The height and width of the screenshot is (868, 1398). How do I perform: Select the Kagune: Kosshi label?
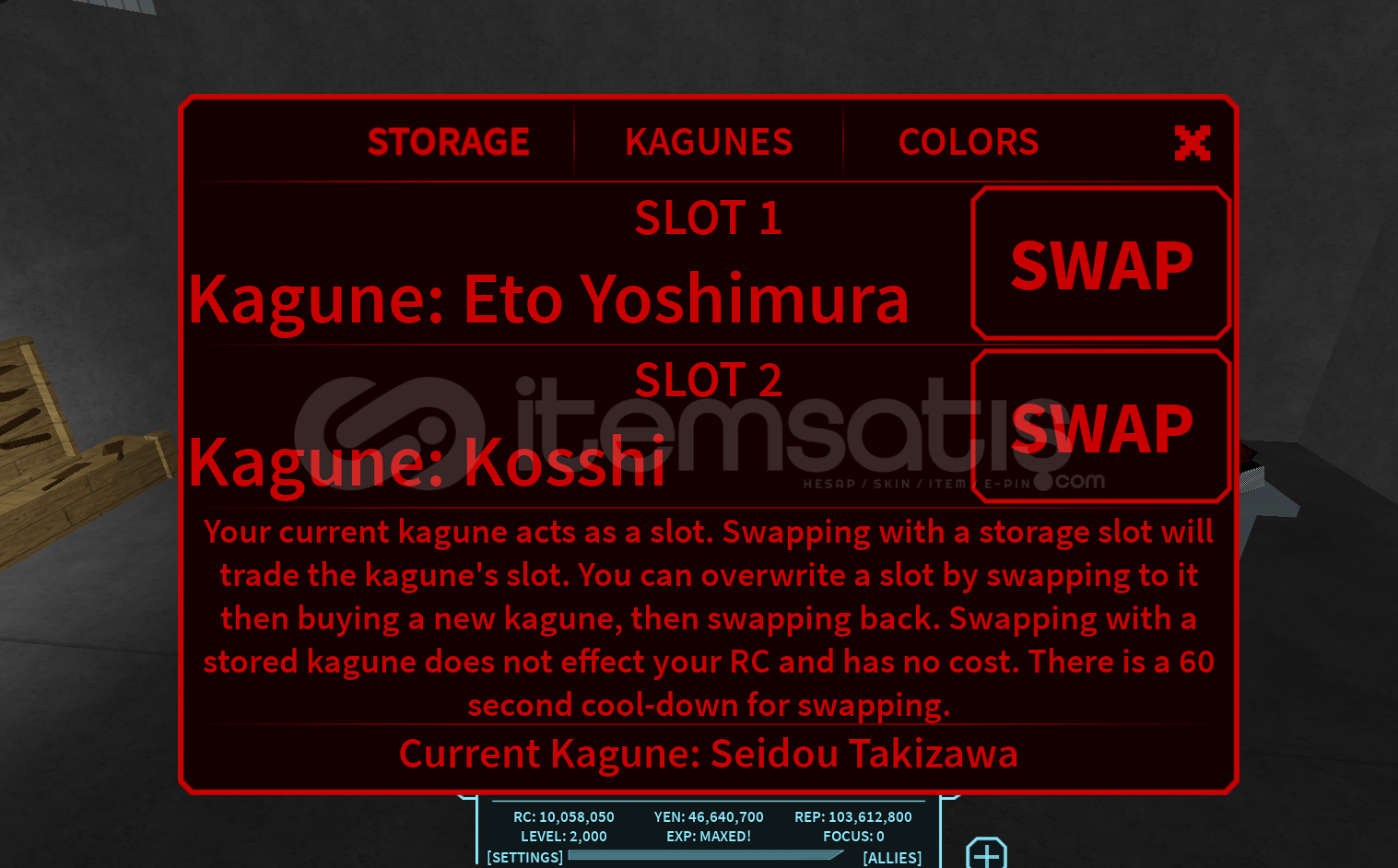click(427, 463)
